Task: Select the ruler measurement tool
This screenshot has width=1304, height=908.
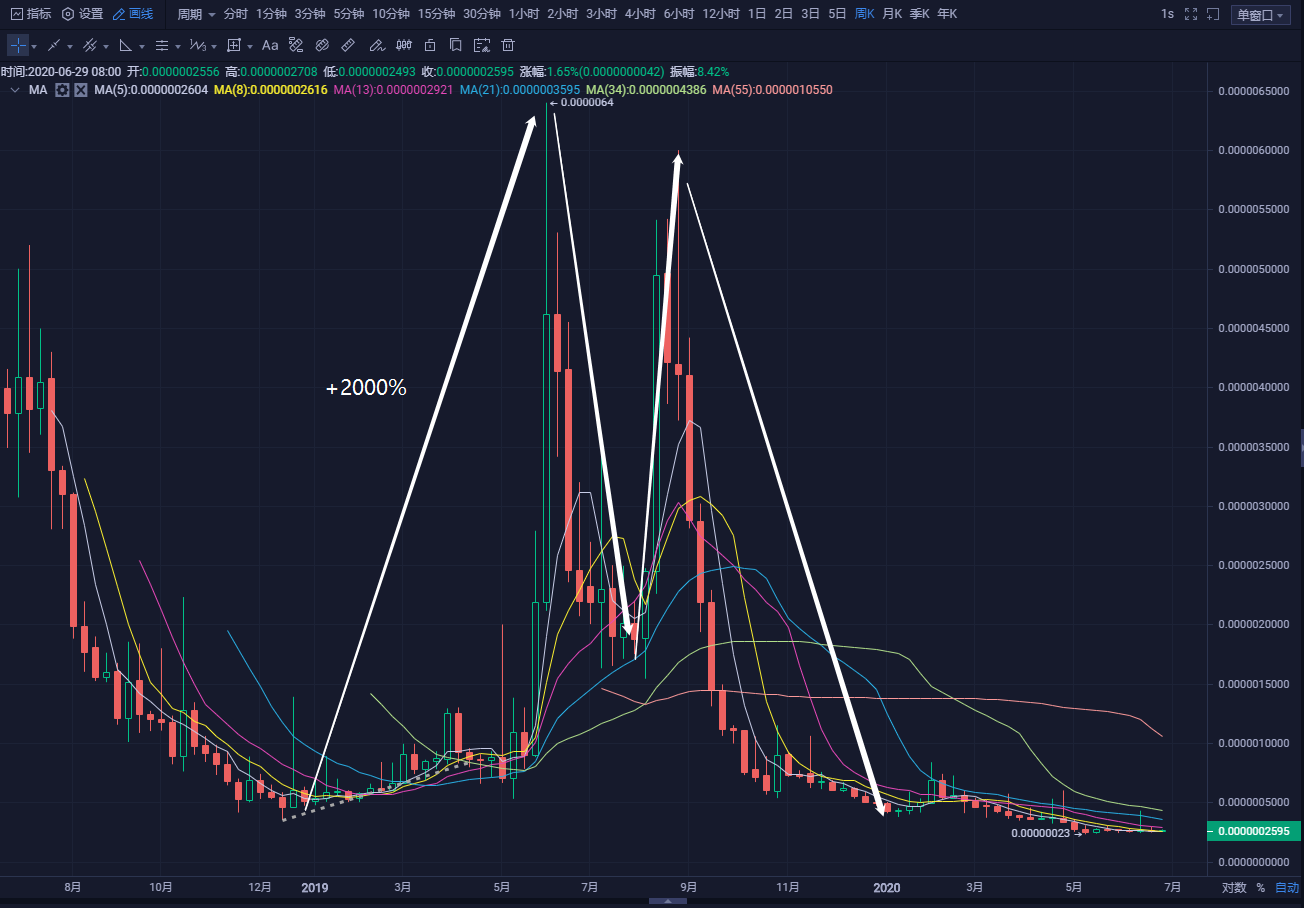Action: [x=348, y=45]
